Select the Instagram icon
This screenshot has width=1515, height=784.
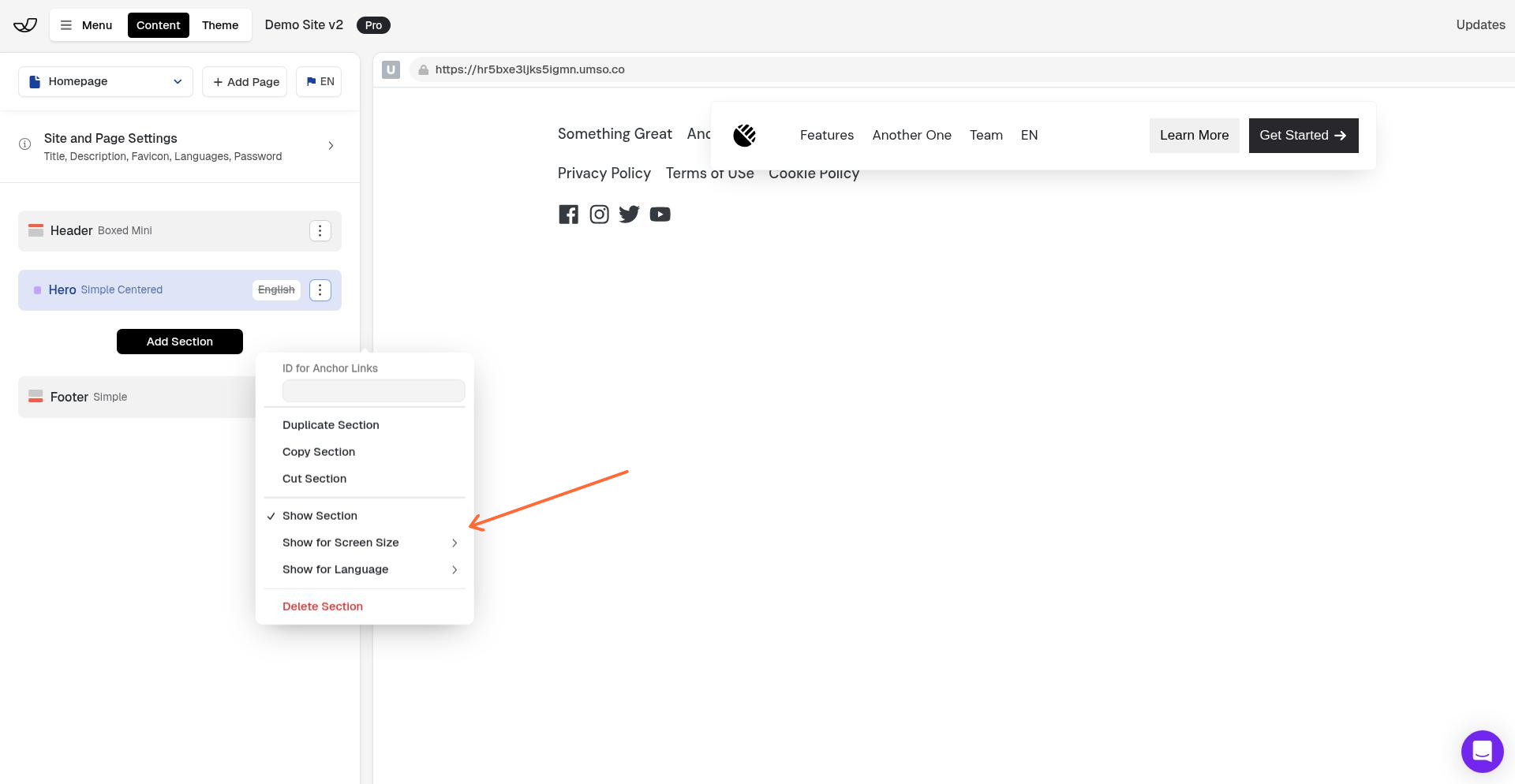tap(599, 214)
